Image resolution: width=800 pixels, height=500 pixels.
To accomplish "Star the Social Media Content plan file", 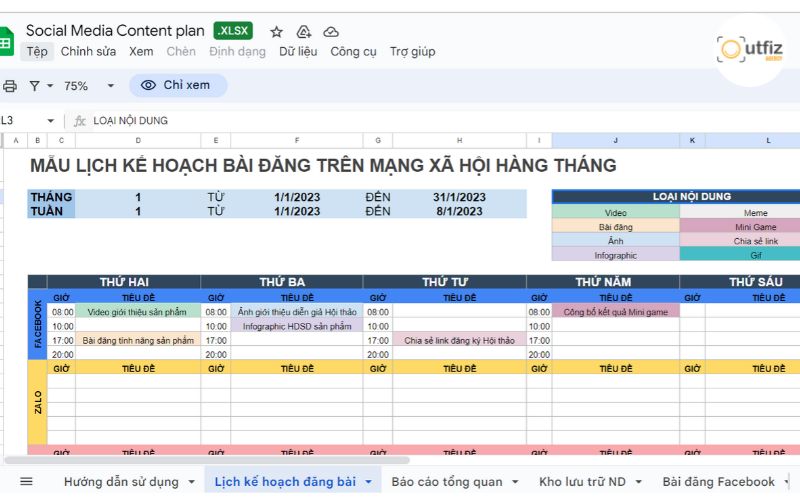I will 277,32.
